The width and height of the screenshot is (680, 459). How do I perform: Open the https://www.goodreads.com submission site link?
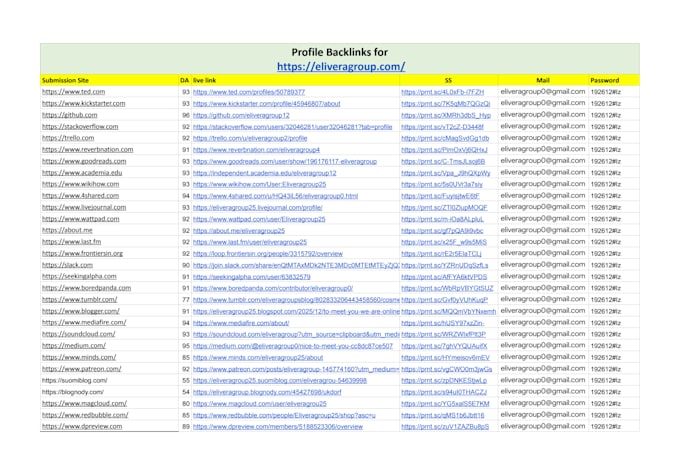pyautogui.click(x=84, y=161)
